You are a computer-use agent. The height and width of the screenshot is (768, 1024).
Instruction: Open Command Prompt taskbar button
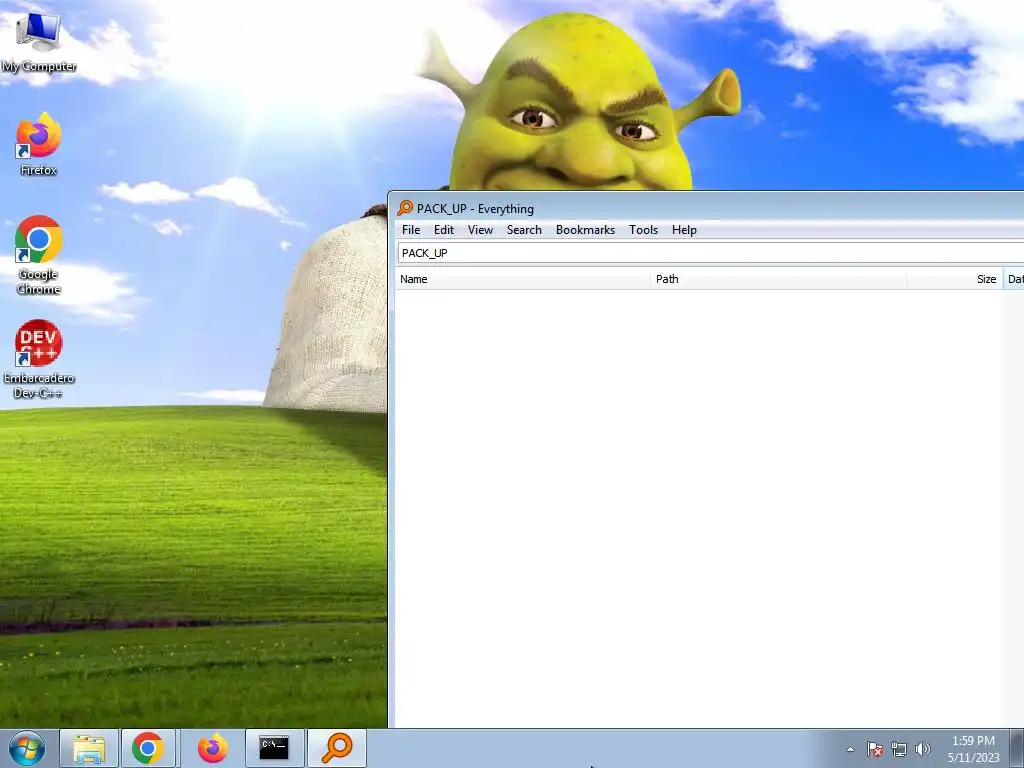274,748
